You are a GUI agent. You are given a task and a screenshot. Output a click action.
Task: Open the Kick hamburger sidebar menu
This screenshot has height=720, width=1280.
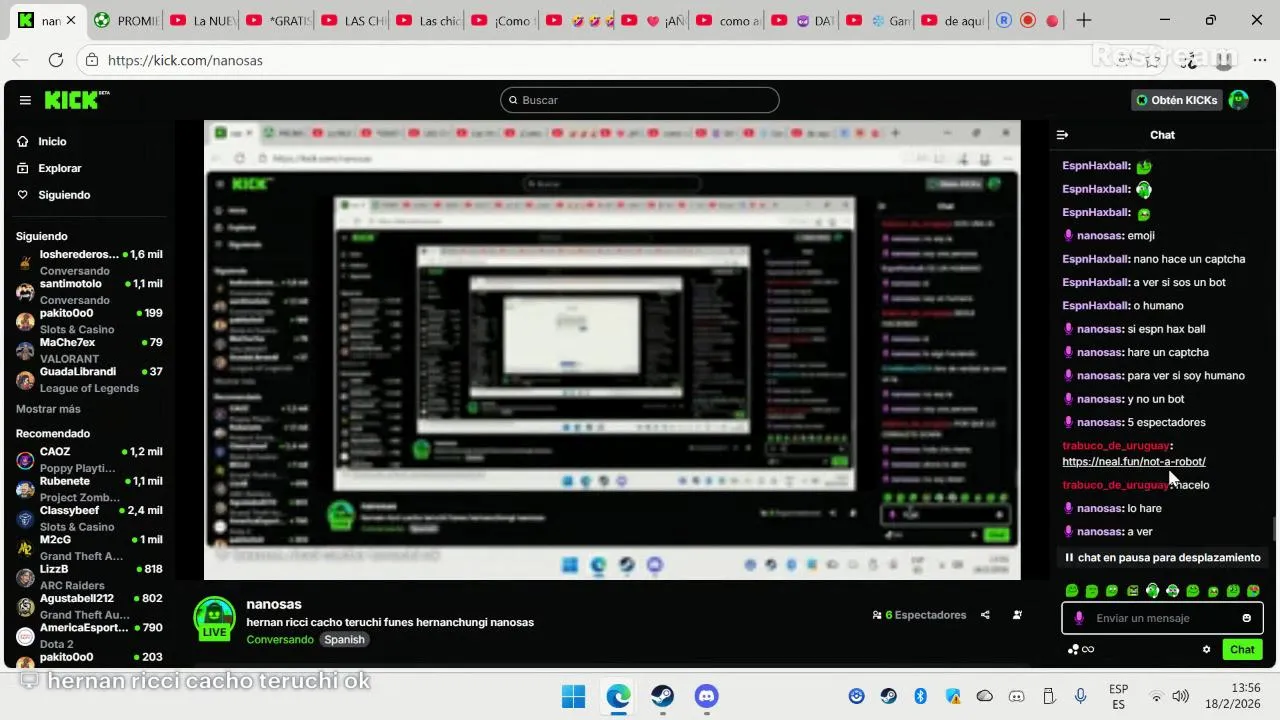coord(25,100)
